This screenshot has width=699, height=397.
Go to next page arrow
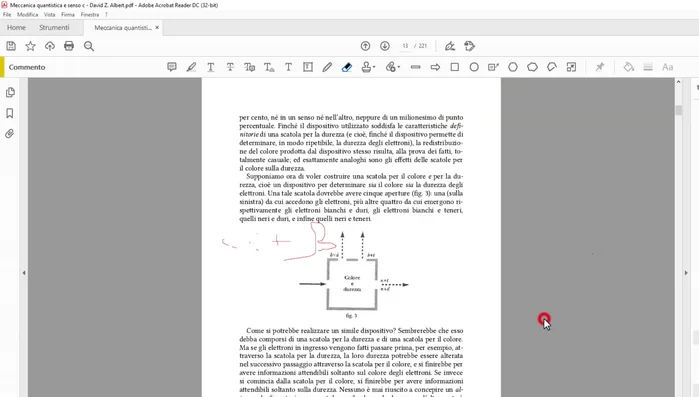[x=385, y=46]
